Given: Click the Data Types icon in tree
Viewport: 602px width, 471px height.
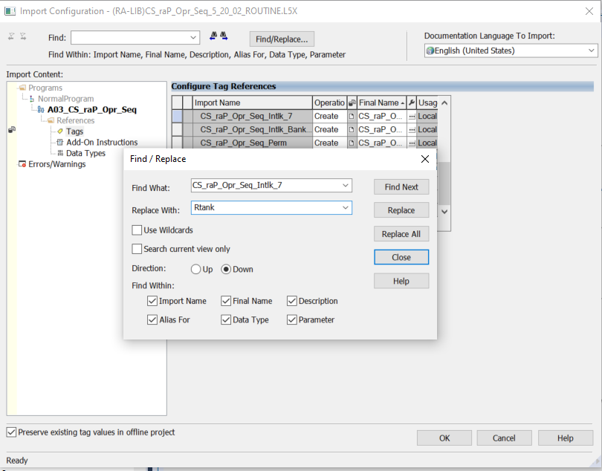Looking at the screenshot, I should 60,153.
